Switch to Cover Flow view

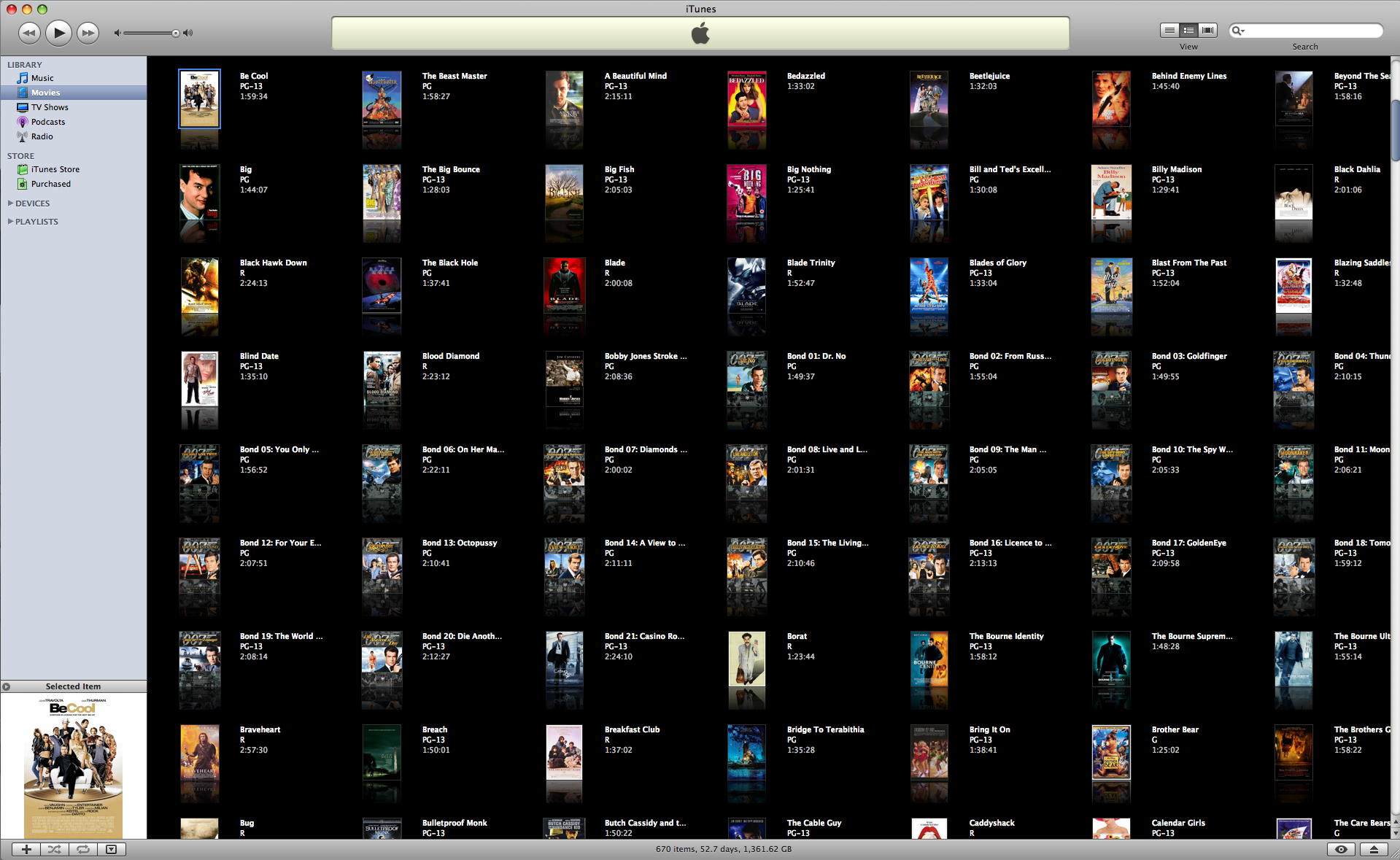coord(1208,30)
